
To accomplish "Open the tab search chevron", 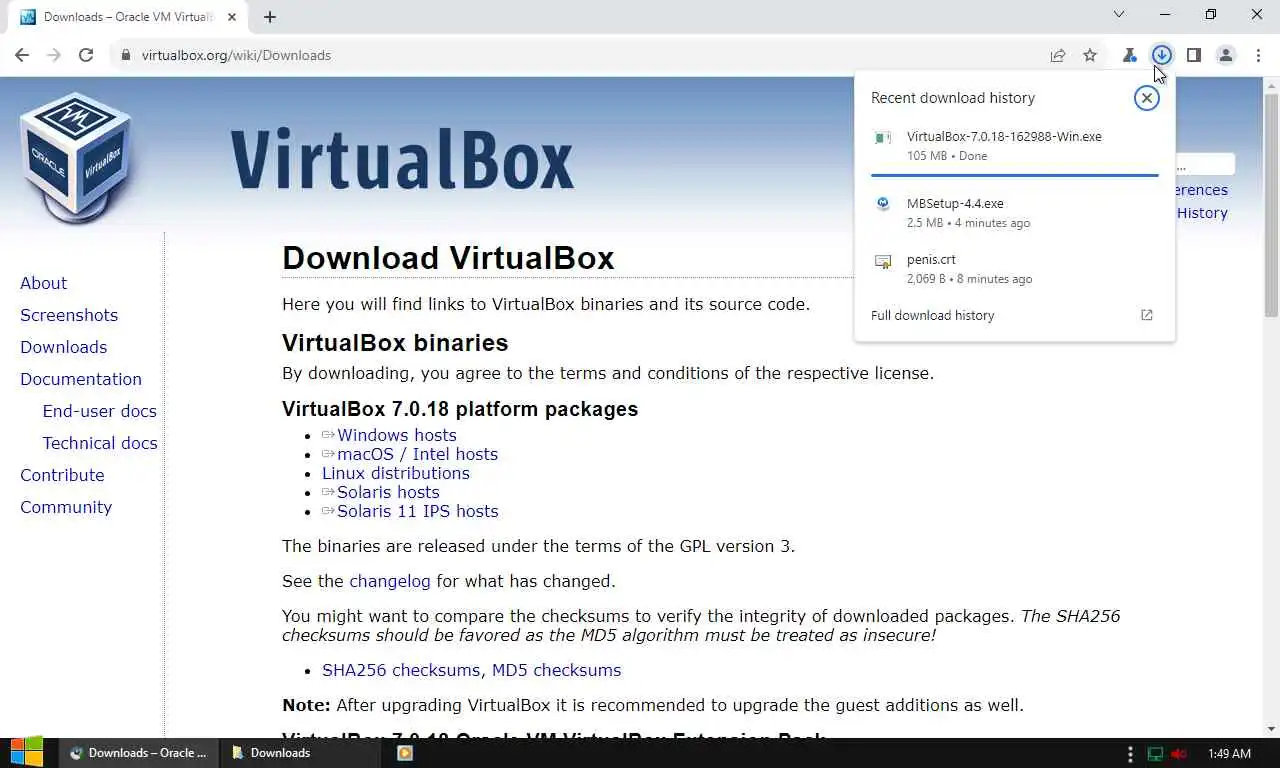I will click(1119, 15).
